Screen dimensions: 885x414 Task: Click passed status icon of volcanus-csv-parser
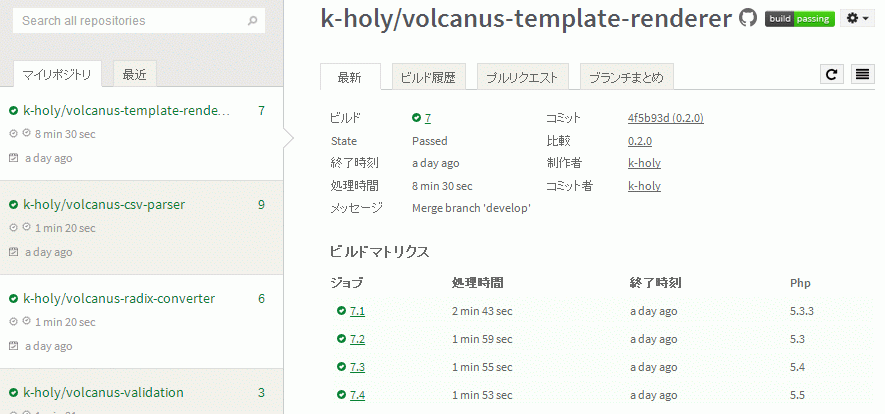(x=14, y=205)
